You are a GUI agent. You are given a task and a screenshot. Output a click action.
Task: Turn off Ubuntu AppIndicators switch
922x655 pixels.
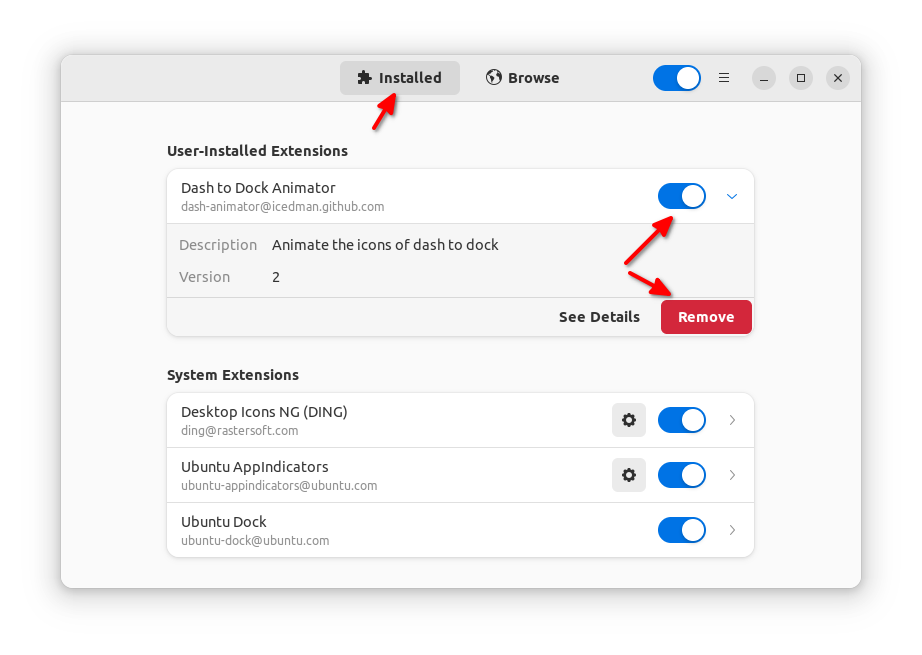click(x=681, y=475)
